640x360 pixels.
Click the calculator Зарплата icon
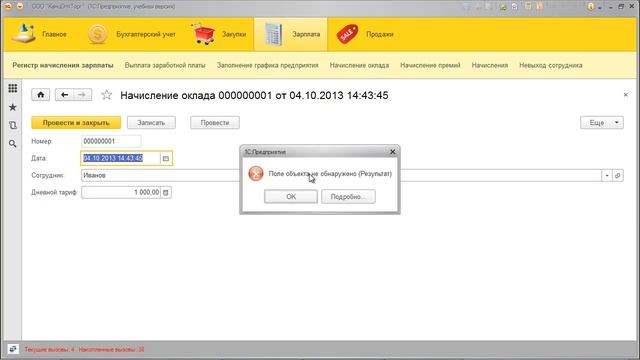(x=273, y=33)
